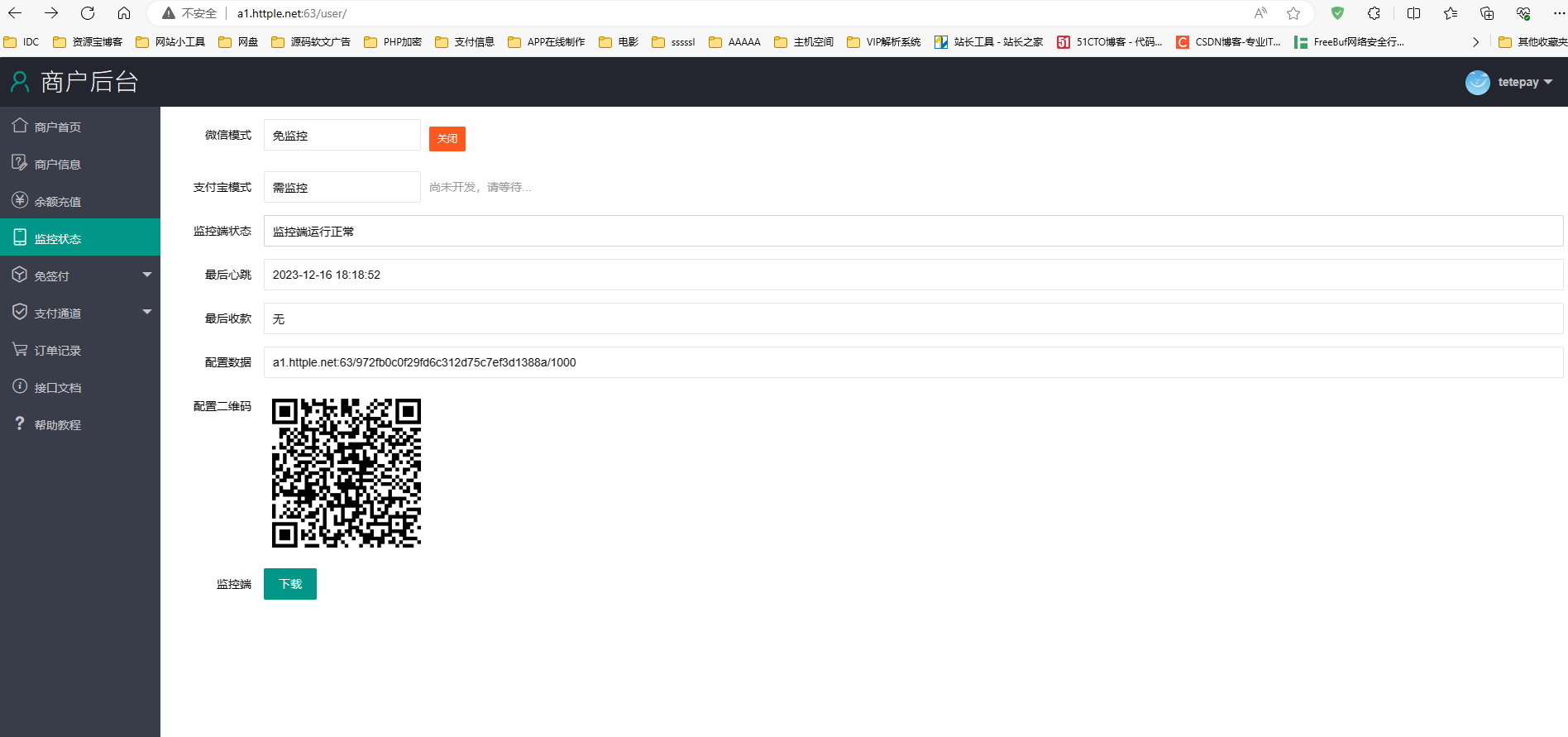Open the favorites list icon

(1451, 13)
